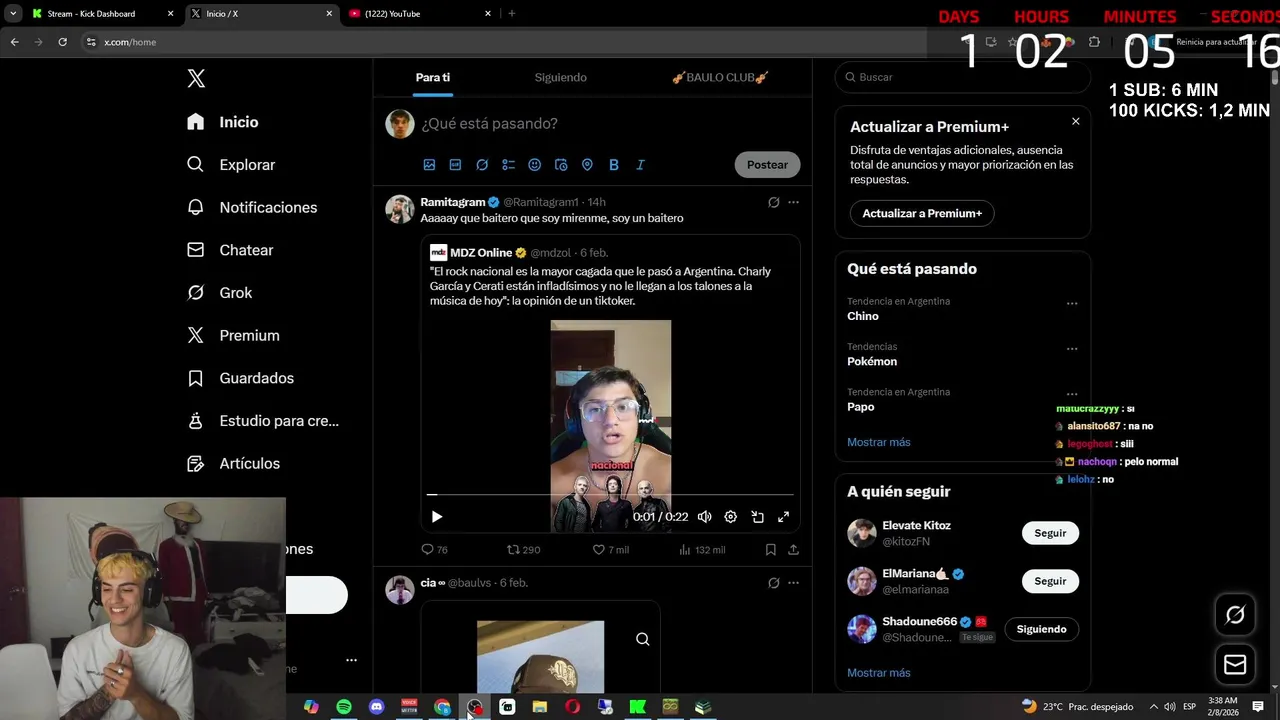Click the X logo in sidebar
Screen dimensions: 1280x720
pyautogui.click(x=196, y=79)
